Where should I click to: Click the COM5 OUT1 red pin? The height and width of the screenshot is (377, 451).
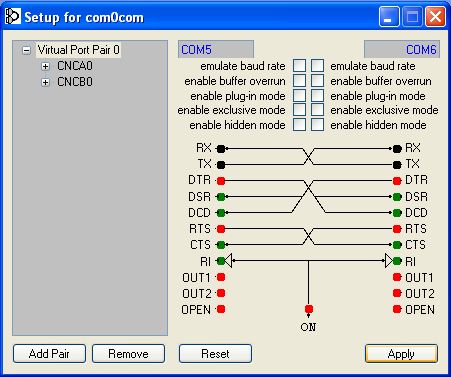tap(221, 277)
